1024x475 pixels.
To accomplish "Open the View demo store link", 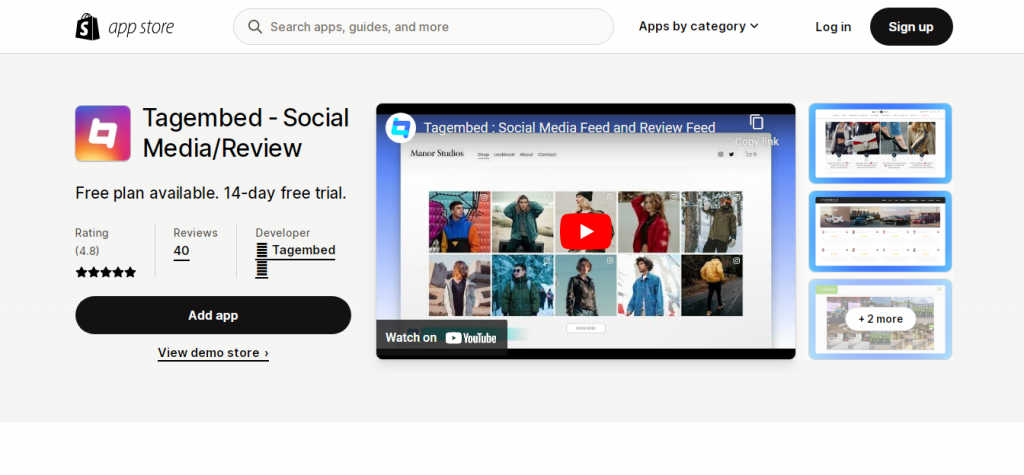I will tap(213, 353).
